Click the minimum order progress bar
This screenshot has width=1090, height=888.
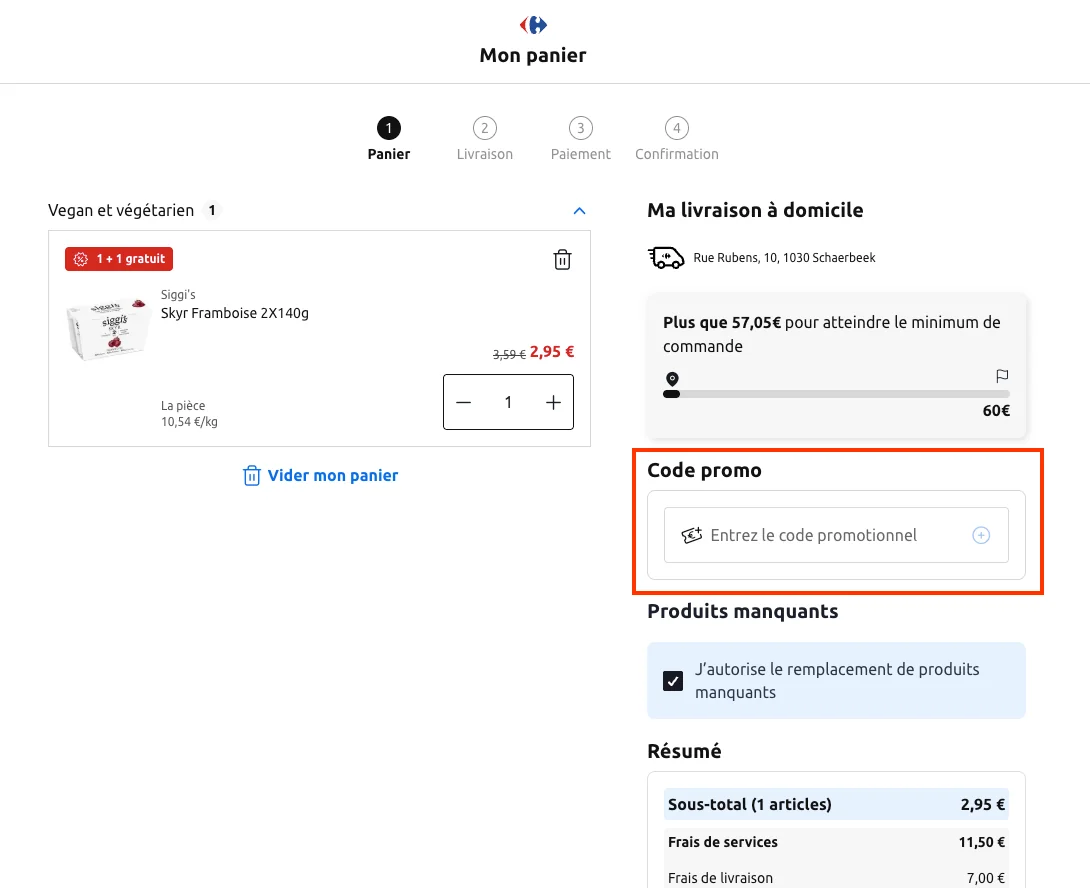[836, 394]
